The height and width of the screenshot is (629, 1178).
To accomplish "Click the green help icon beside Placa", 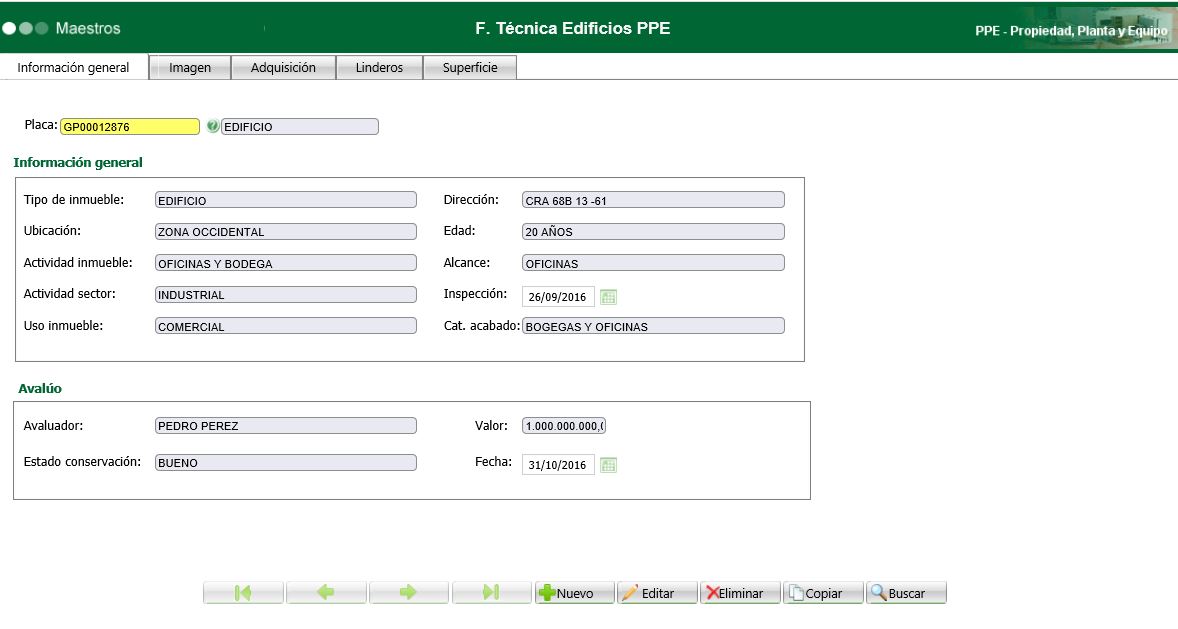I will click(213, 126).
